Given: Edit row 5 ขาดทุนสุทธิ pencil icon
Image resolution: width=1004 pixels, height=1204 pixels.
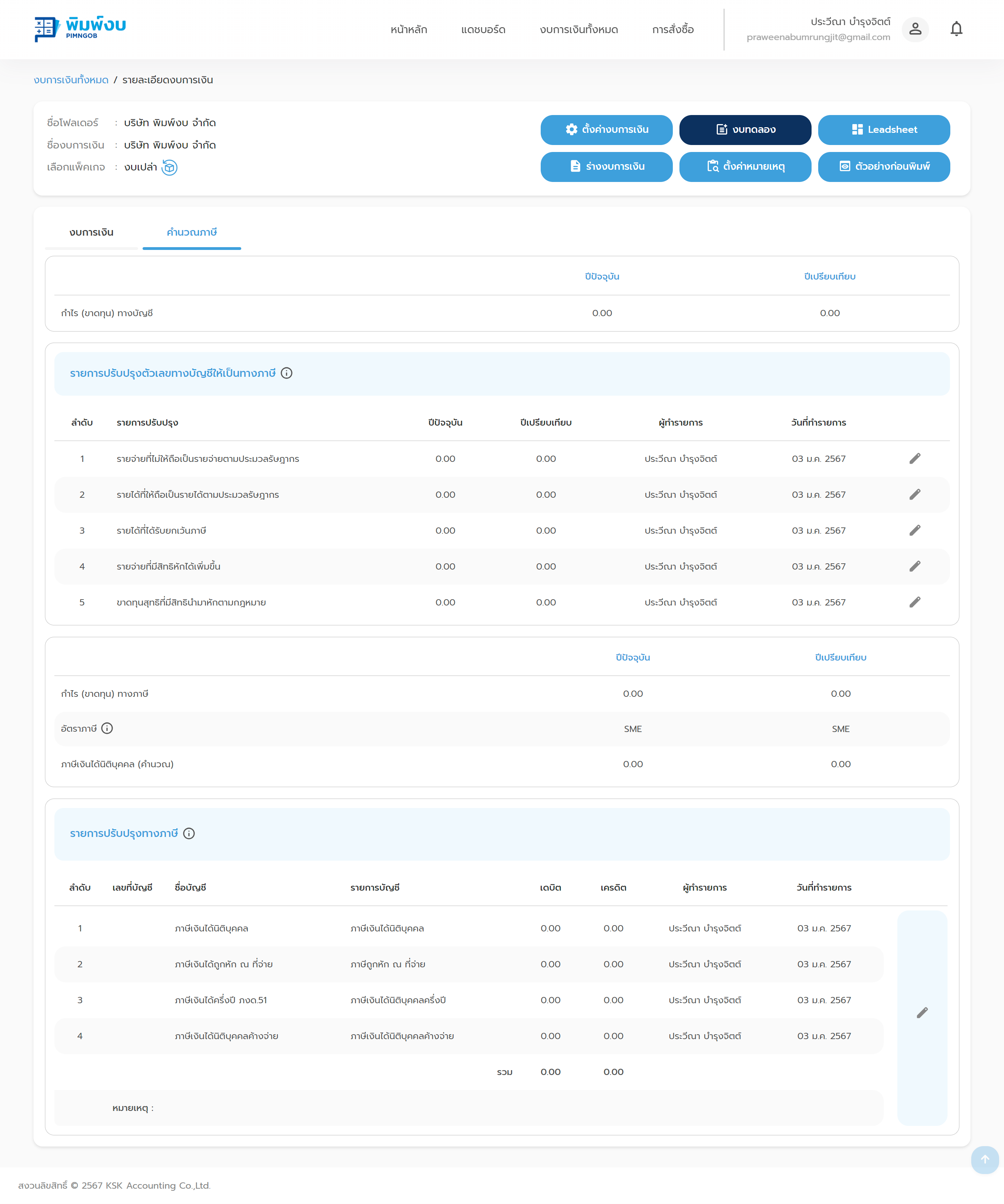Looking at the screenshot, I should pos(914,602).
